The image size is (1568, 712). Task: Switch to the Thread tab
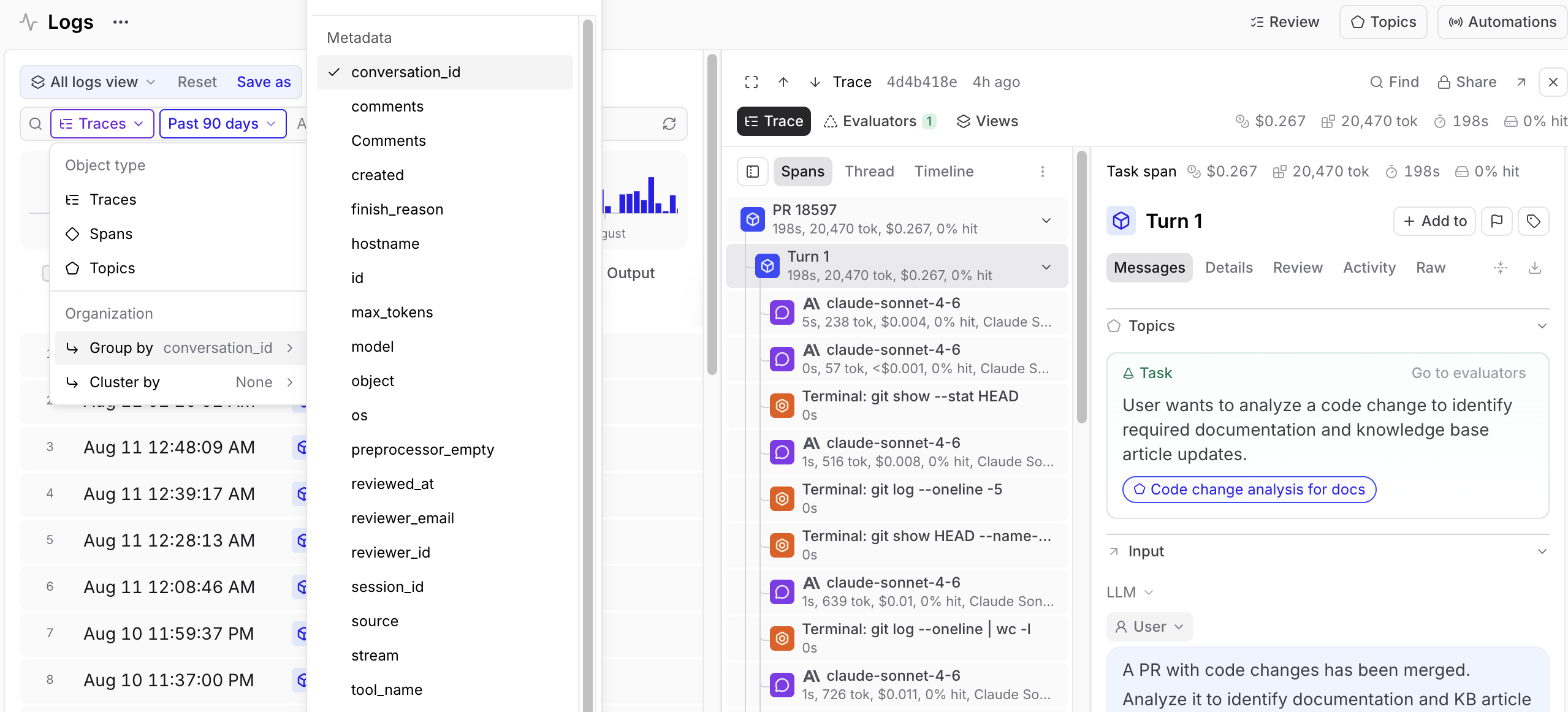coord(869,172)
